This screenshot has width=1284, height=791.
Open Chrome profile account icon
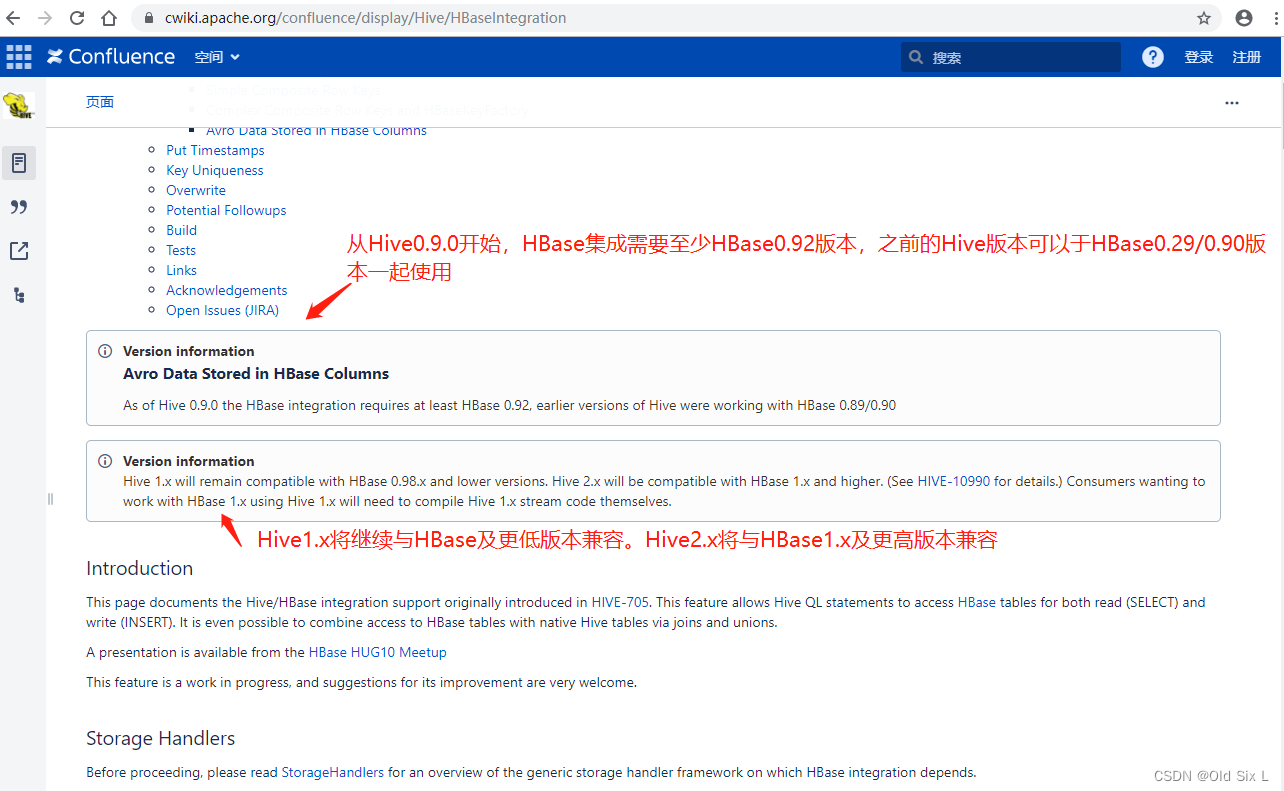click(x=1244, y=18)
